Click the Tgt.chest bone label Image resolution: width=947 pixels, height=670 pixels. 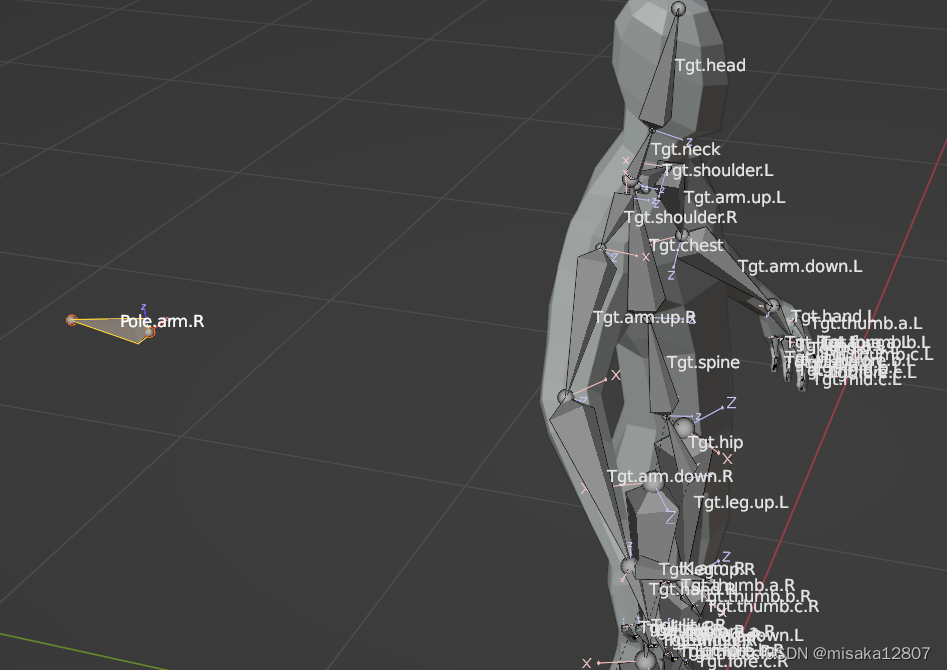[x=686, y=245]
